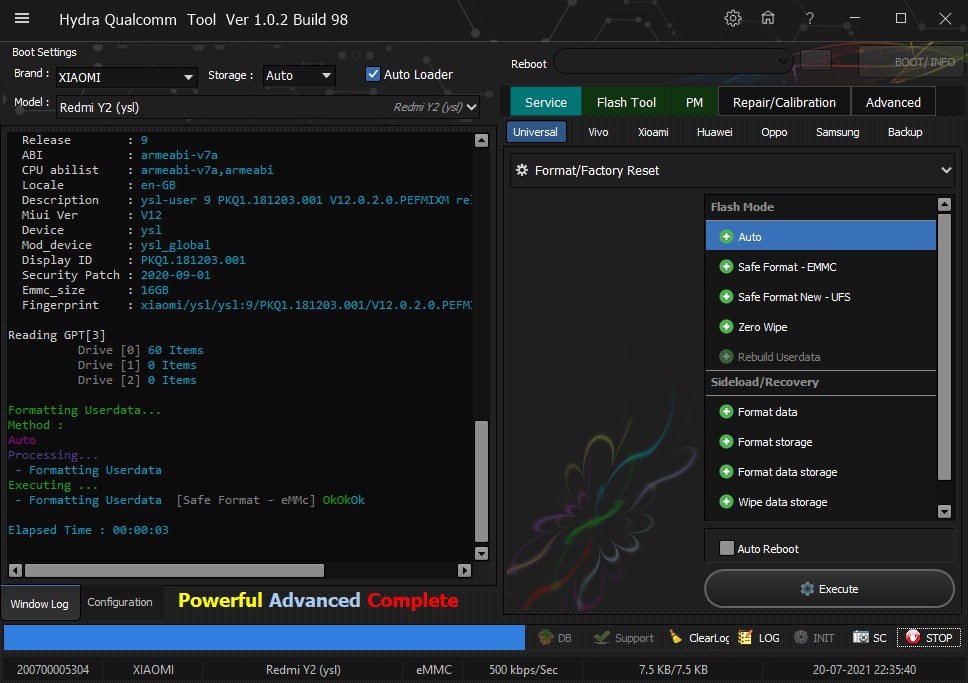968x683 pixels.
Task: Click small button next to Reboot dropdown
Action: [x=816, y=61]
